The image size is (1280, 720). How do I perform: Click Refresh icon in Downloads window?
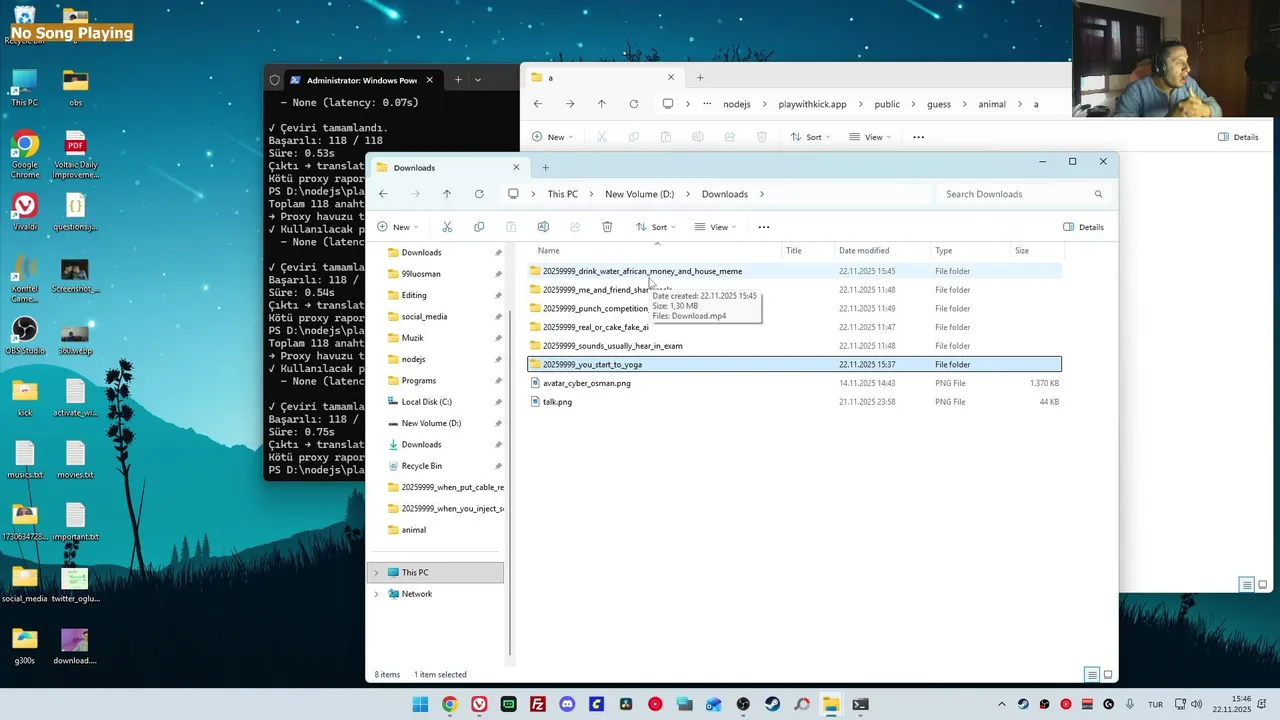[x=479, y=194]
